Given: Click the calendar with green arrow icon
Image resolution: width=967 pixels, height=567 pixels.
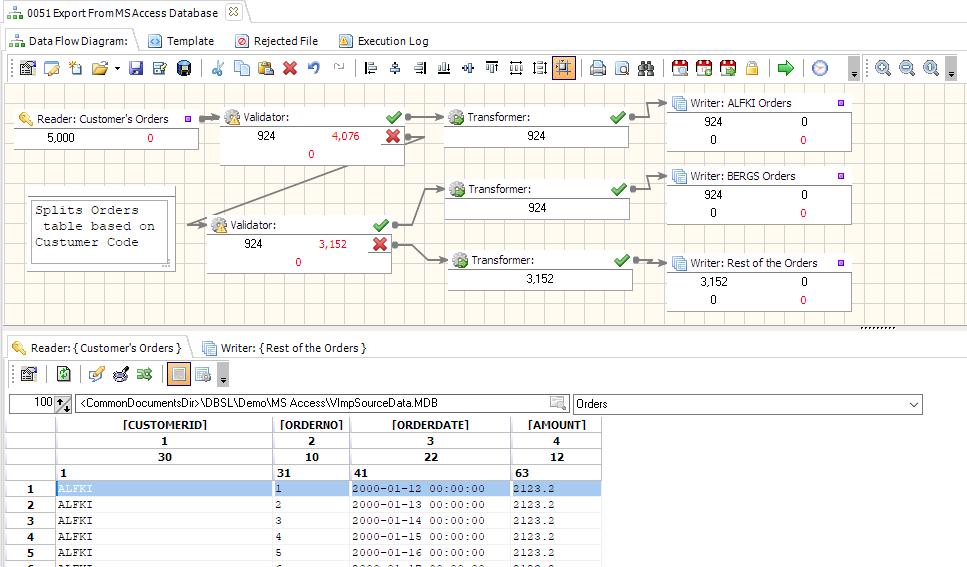Looking at the screenshot, I should [728, 68].
